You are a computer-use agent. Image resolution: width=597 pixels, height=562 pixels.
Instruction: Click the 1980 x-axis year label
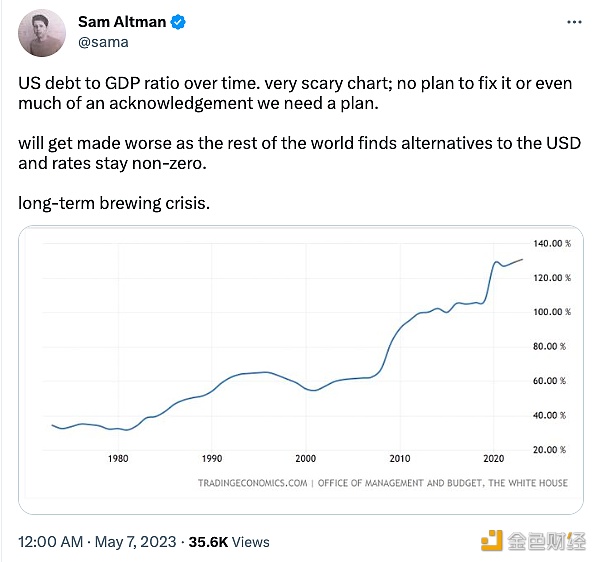tap(118, 458)
